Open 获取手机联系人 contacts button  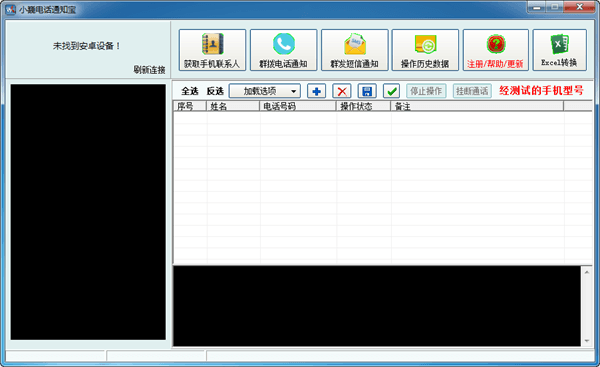[212, 50]
